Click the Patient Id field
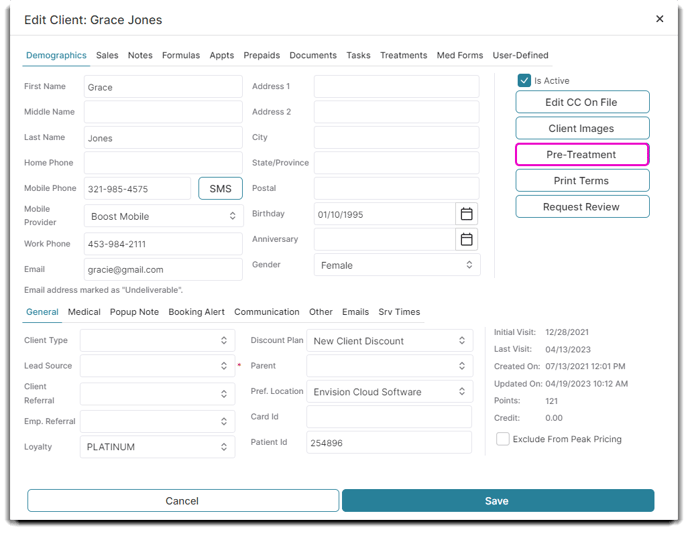688x540 pixels. coord(389,442)
